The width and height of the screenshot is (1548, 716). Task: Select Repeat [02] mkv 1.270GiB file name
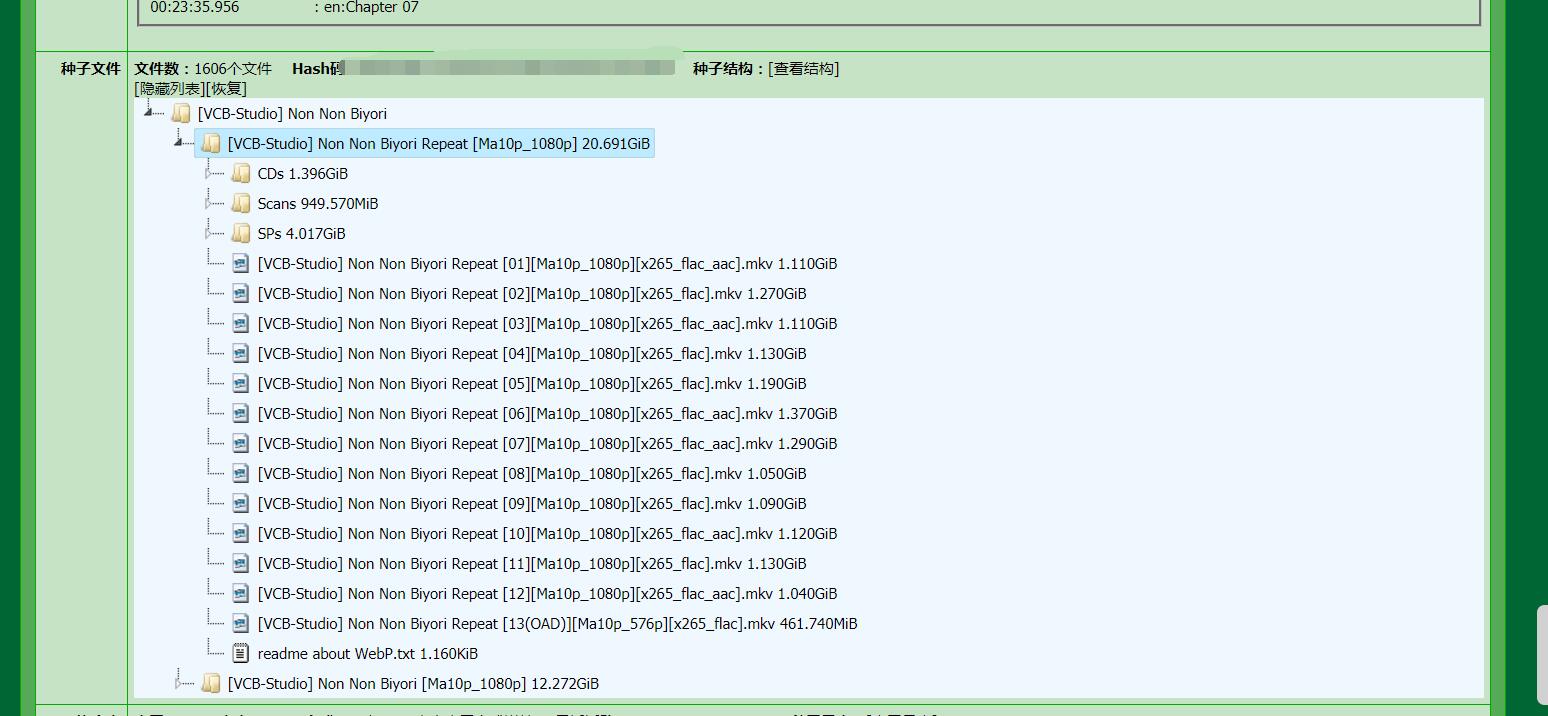click(532, 294)
